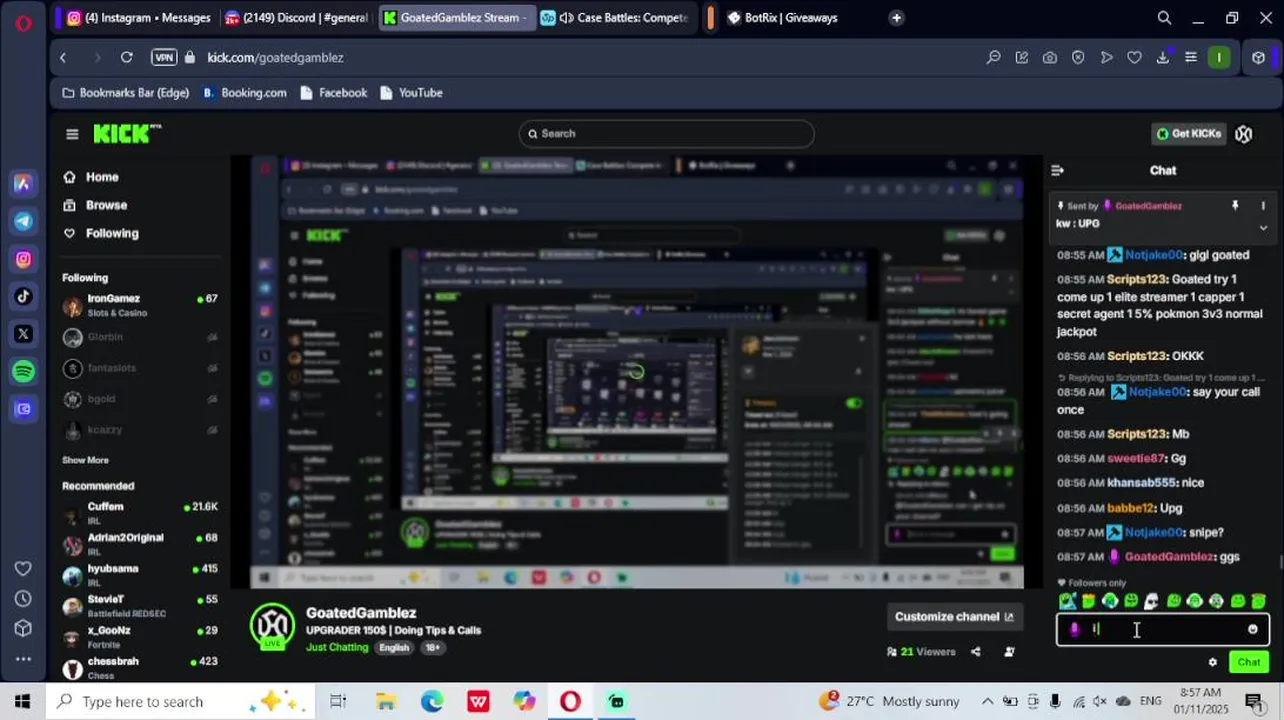
Task: Insert the first quick emote in the row
Action: pyautogui.click(x=1067, y=601)
